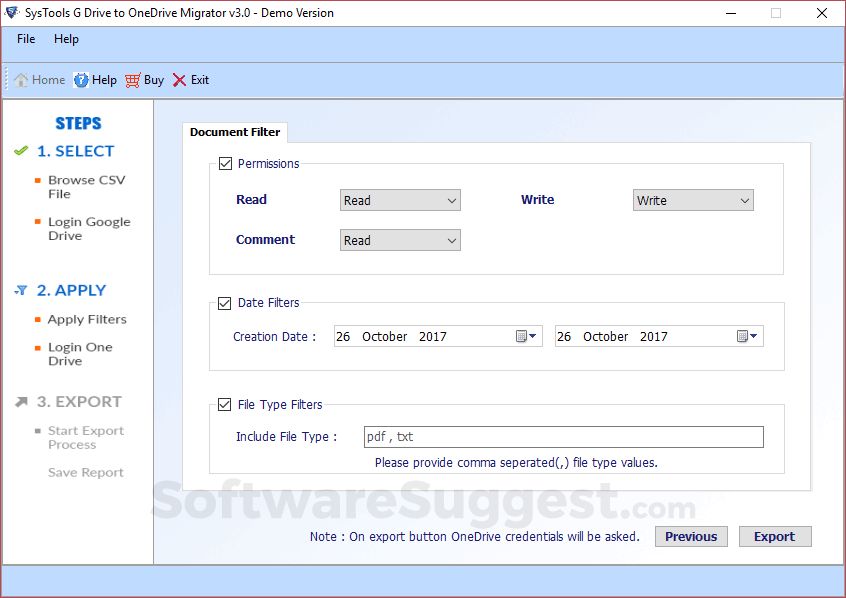Click the OneDrive credentials note text
This screenshot has height=598, width=846.
point(475,536)
